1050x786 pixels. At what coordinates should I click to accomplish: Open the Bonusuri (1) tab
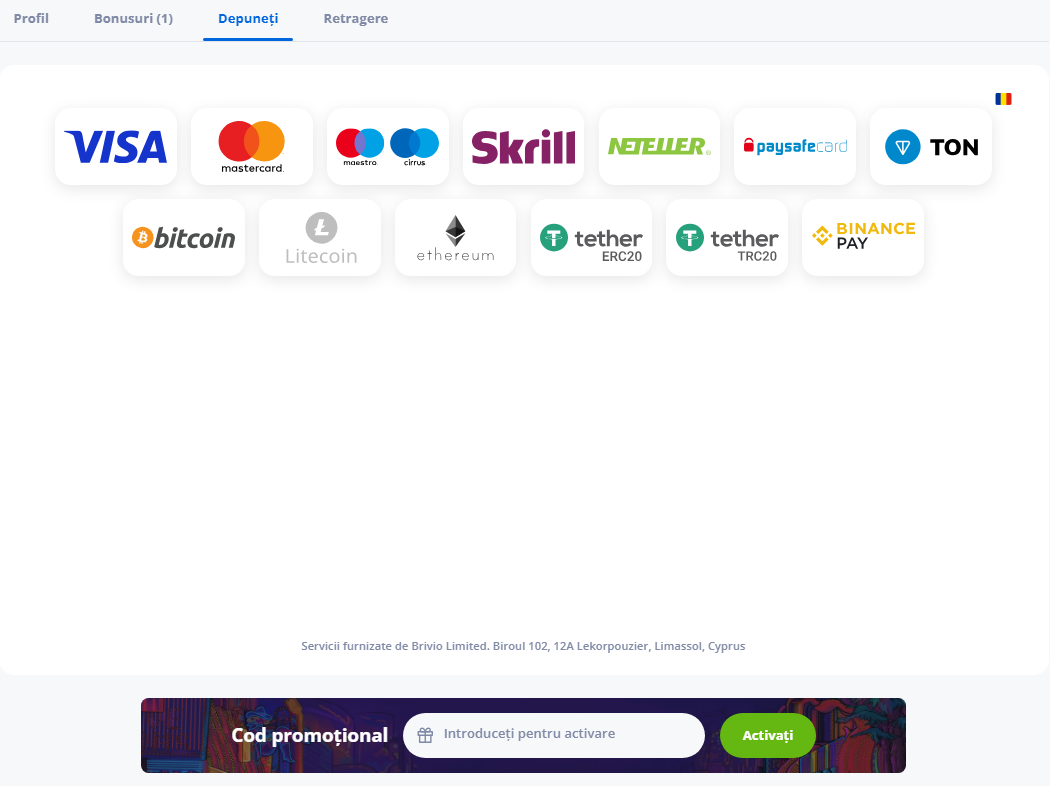(133, 19)
